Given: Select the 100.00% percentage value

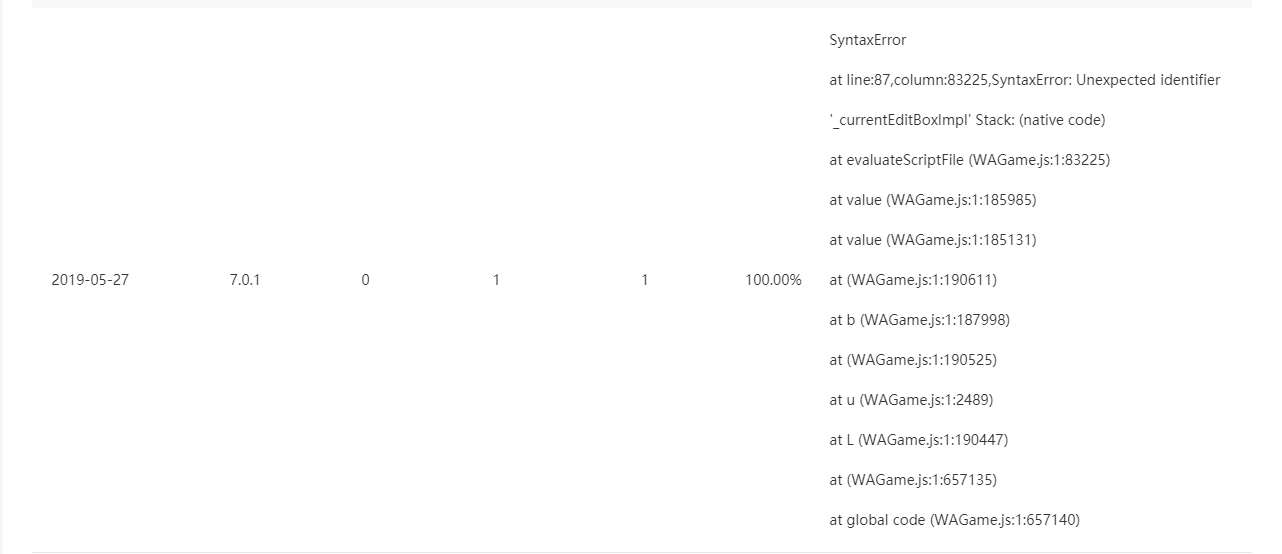Looking at the screenshot, I should coord(773,280).
